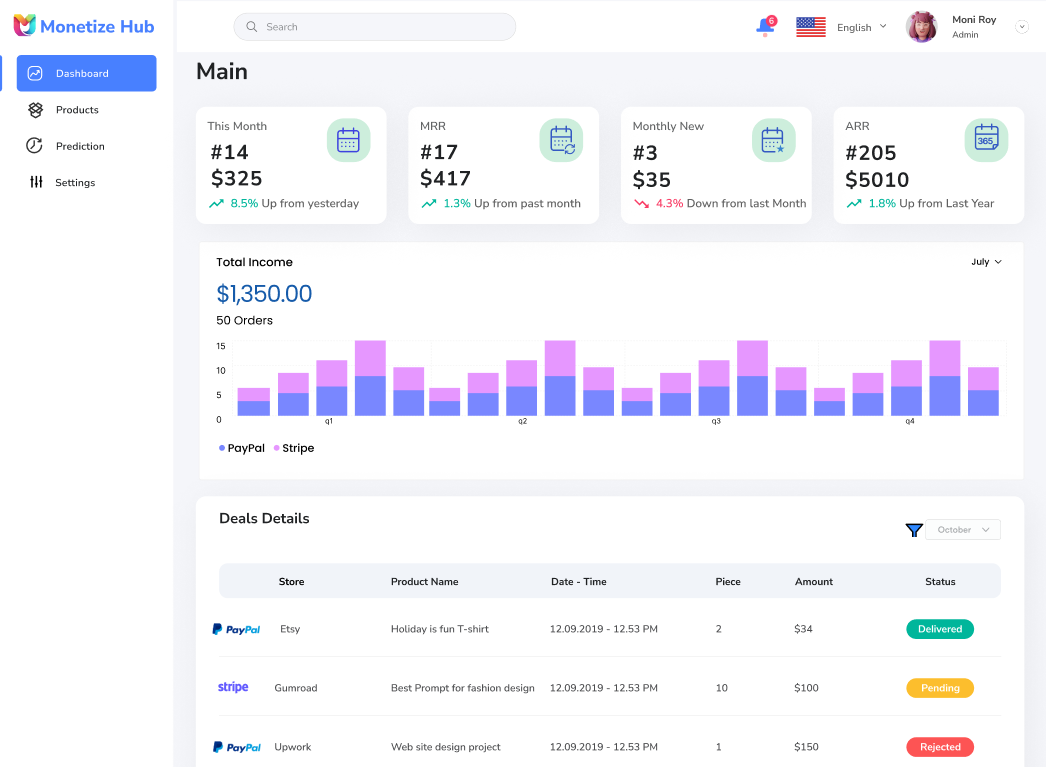Image resolution: width=1046 pixels, height=767 pixels.
Task: Click the PayPal logo in Etsy row
Action: (236, 629)
